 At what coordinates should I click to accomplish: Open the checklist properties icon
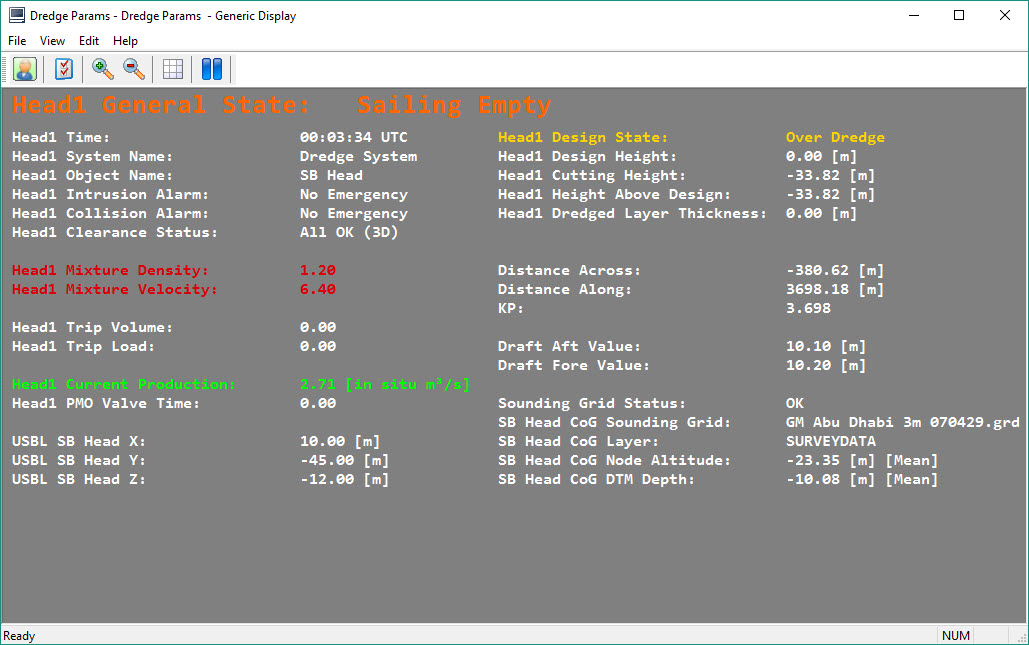tap(65, 69)
